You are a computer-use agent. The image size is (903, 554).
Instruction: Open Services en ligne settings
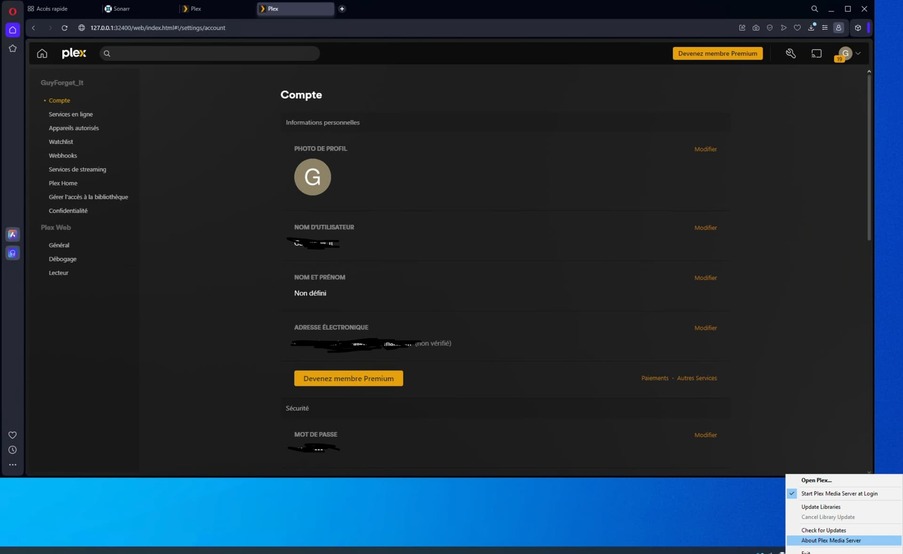(70, 114)
